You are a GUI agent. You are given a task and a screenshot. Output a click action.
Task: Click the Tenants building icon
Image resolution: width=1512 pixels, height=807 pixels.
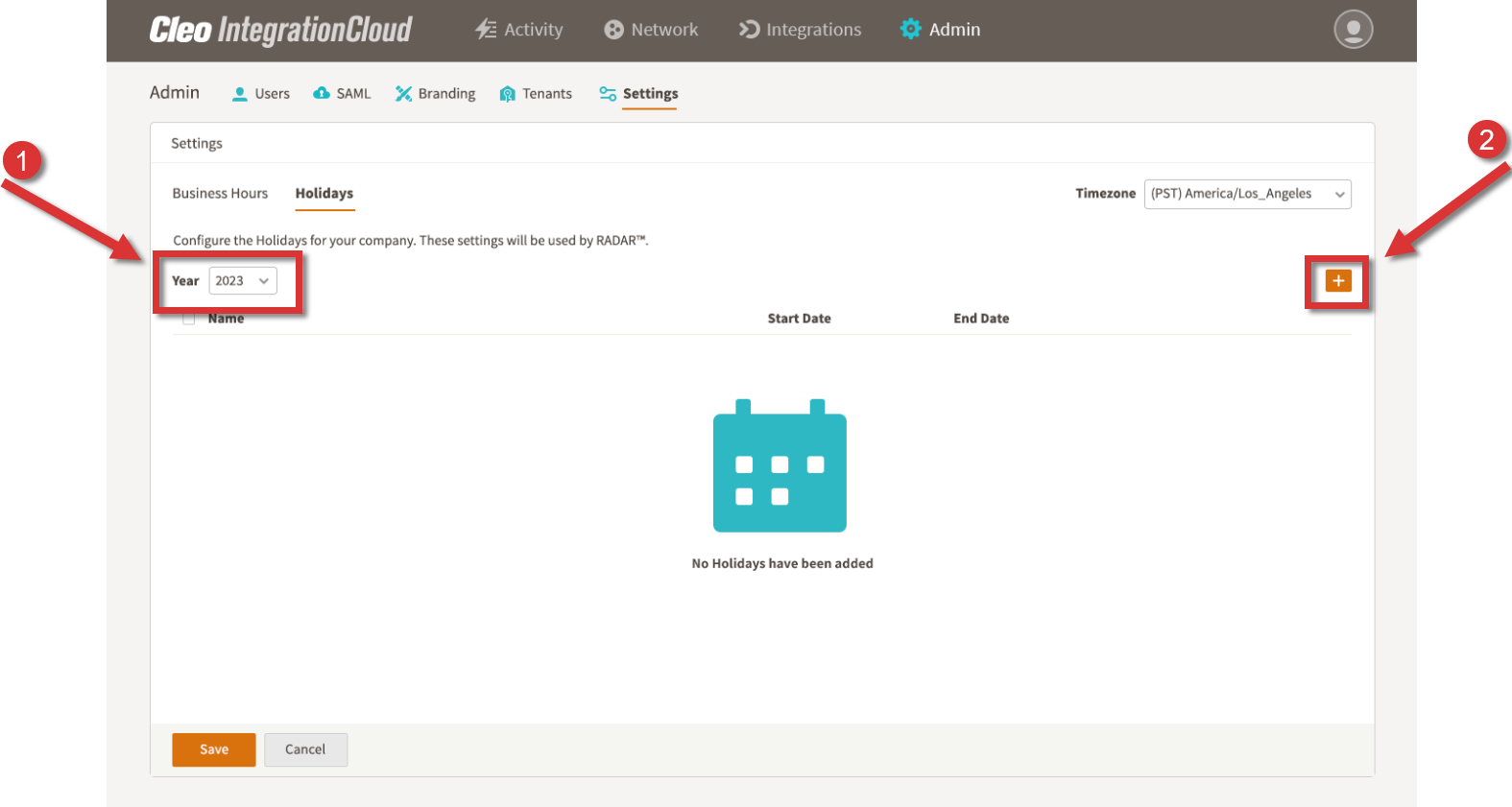point(508,94)
